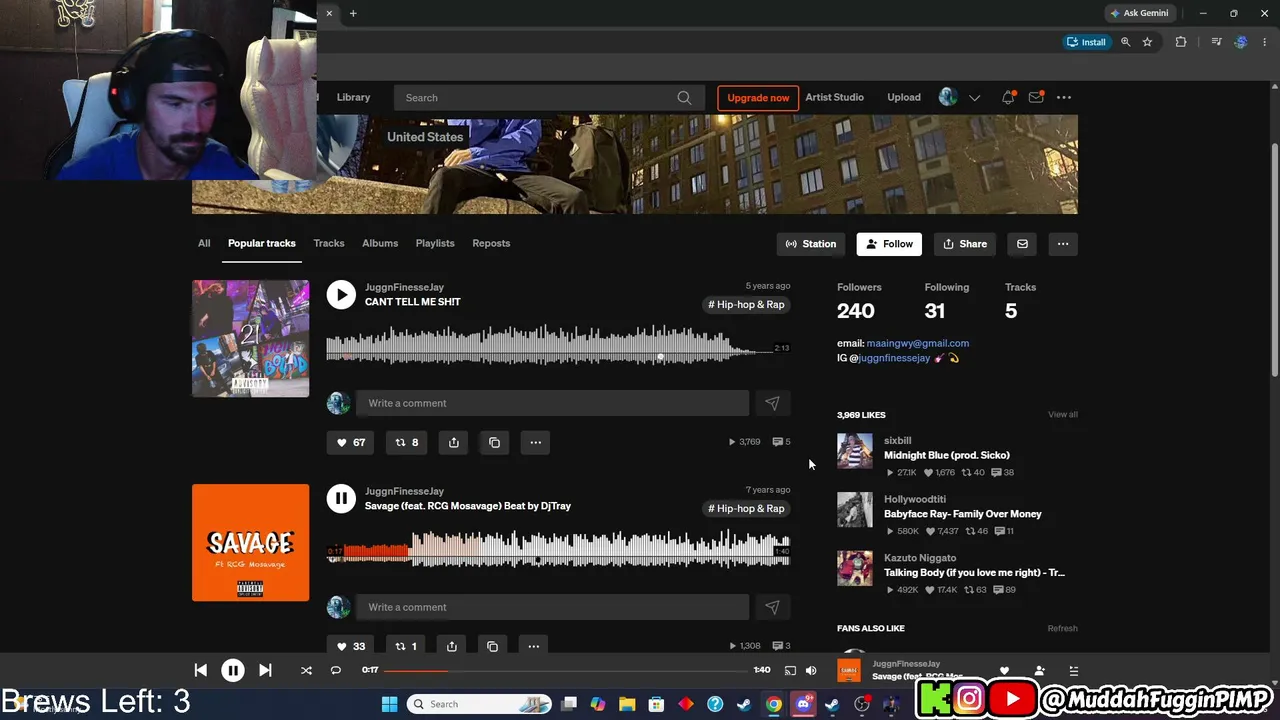Repost the Savage track with 1 repost
This screenshot has height=720, width=1280.
pyautogui.click(x=405, y=646)
